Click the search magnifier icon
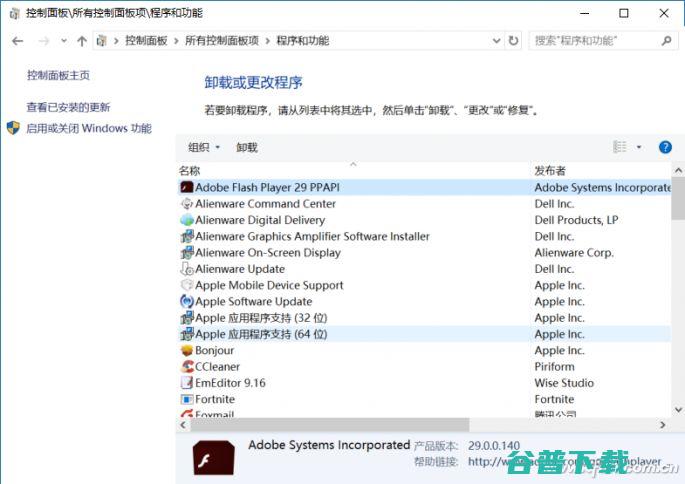The image size is (685, 484). [x=666, y=41]
